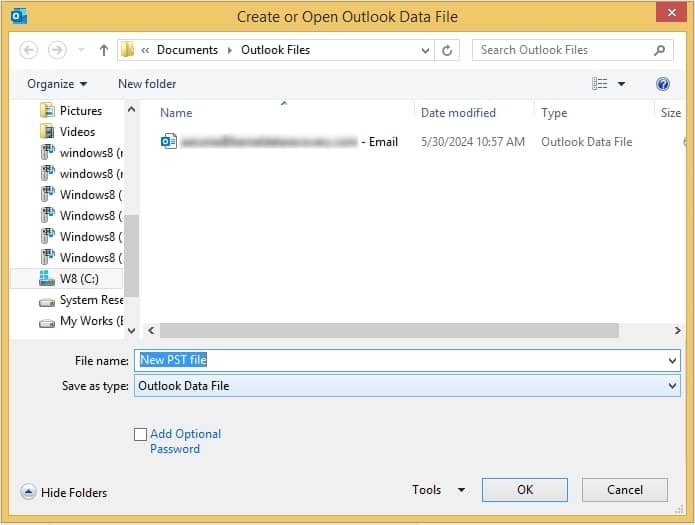This screenshot has height=525, width=695.
Task: Sort by Size column
Action: point(670,113)
